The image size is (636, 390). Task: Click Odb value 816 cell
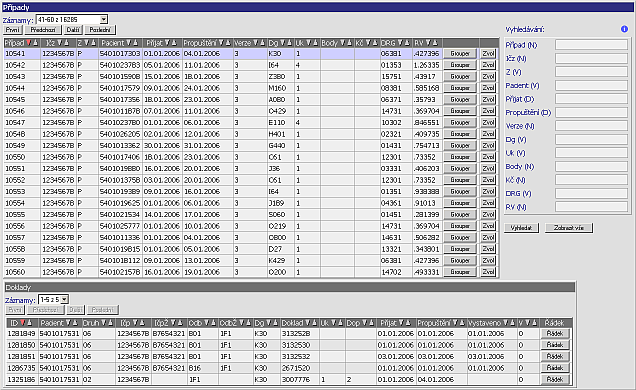[x=203, y=368]
